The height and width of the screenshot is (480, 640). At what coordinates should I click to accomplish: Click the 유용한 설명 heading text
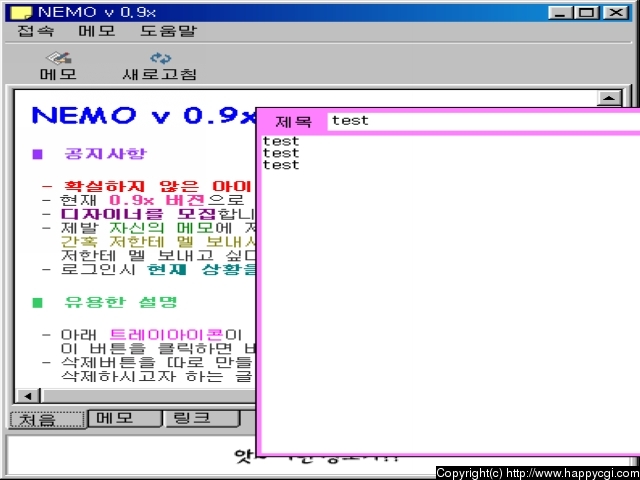point(121,302)
